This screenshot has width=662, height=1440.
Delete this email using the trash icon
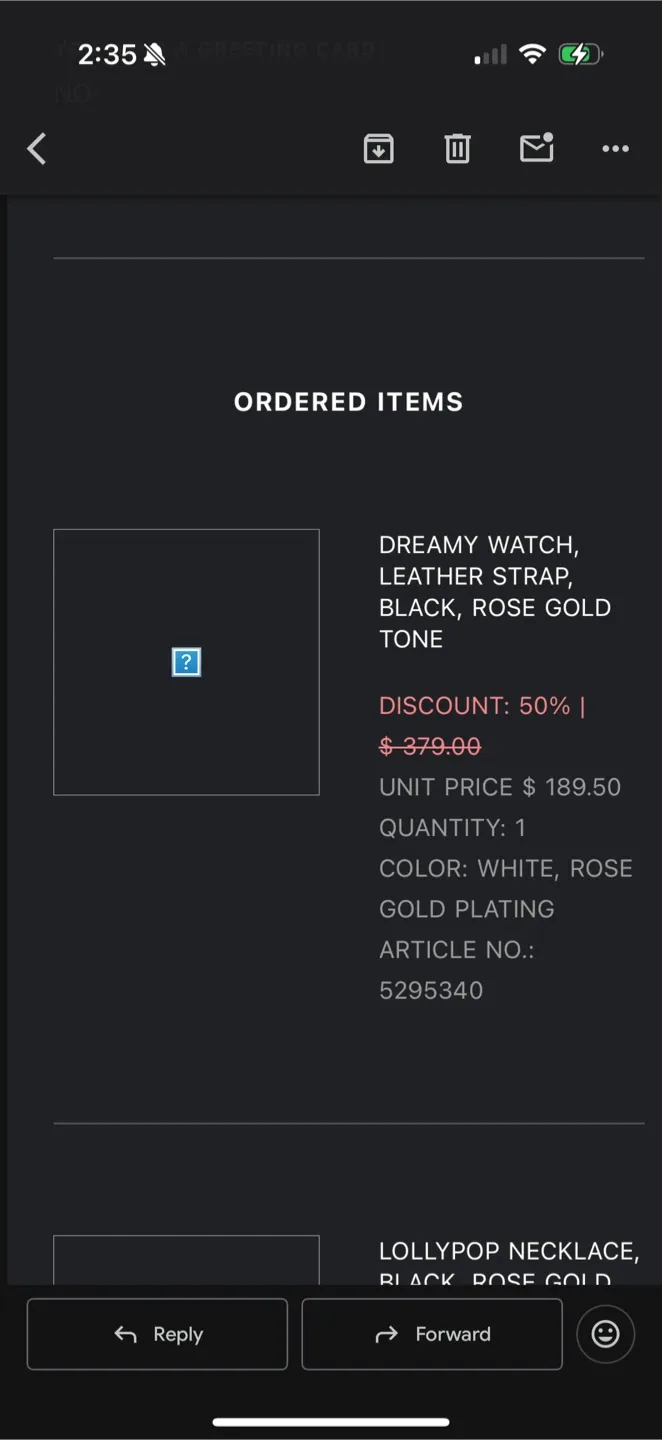pyautogui.click(x=457, y=148)
